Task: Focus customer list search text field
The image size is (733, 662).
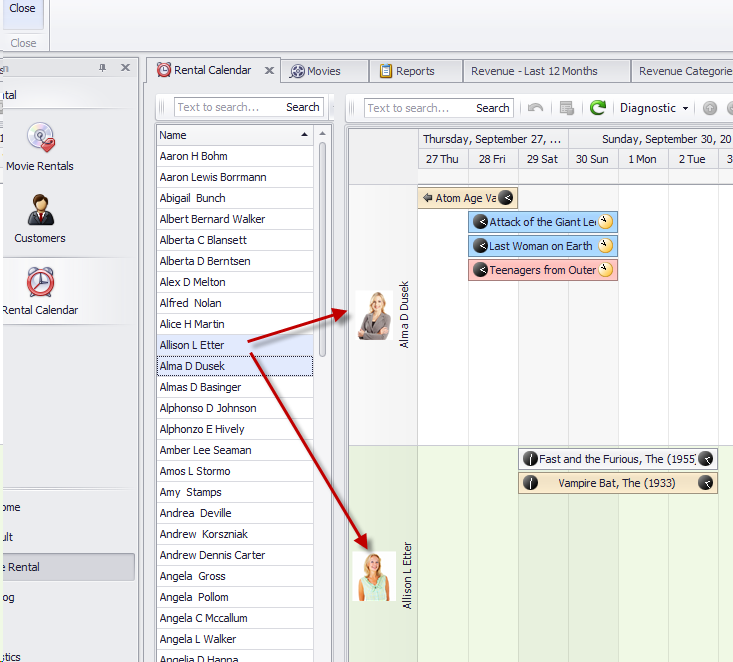Action: coord(229,107)
